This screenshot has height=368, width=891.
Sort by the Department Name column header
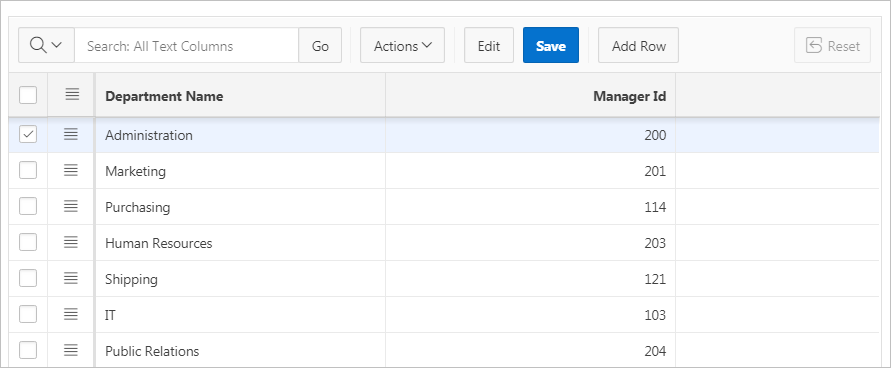coord(164,96)
